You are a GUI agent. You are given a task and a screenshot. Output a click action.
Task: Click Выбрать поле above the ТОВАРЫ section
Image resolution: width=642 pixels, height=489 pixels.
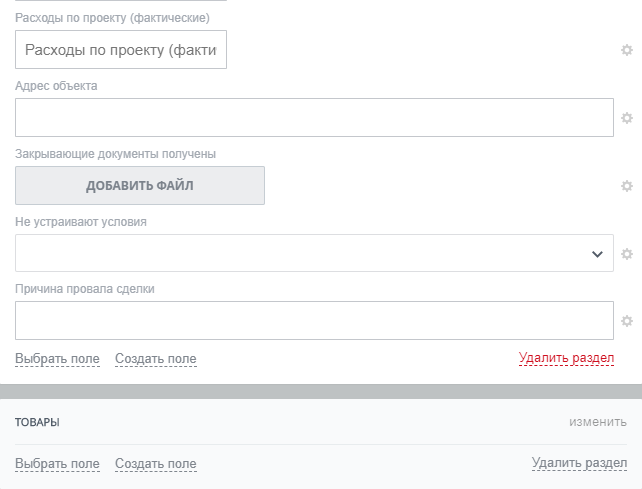57,359
